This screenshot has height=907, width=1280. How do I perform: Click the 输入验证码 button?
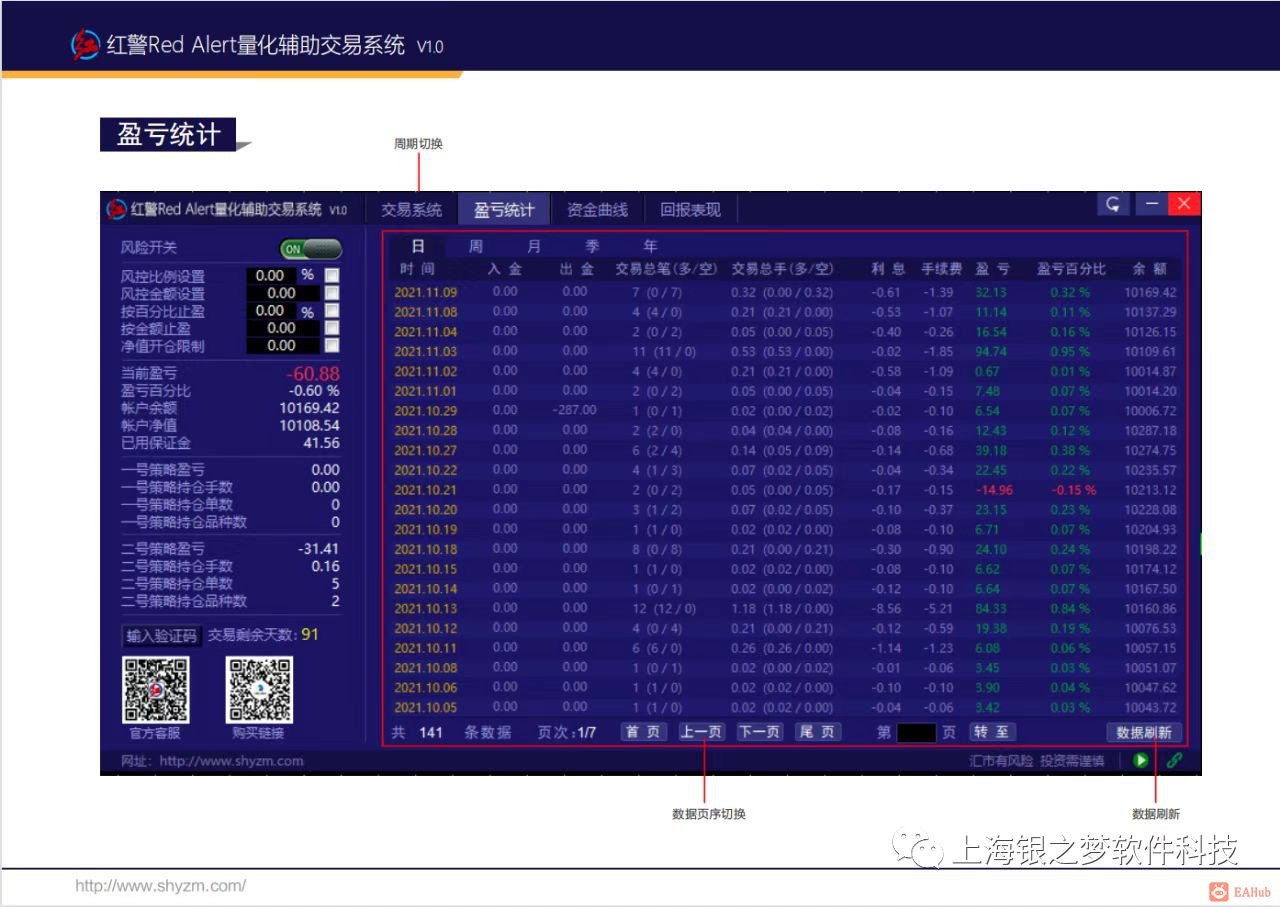161,636
